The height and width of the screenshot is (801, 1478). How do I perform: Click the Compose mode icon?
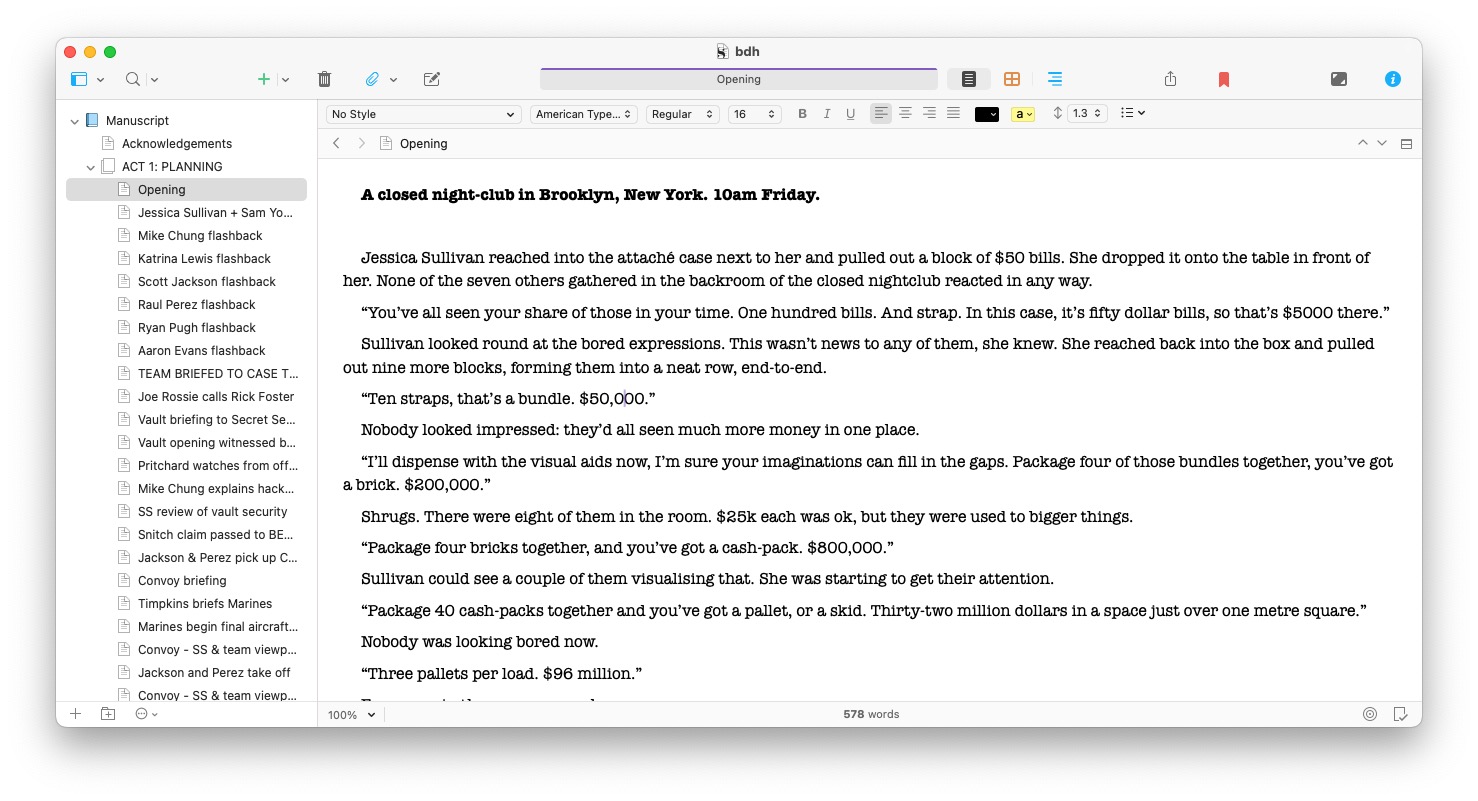(1339, 79)
